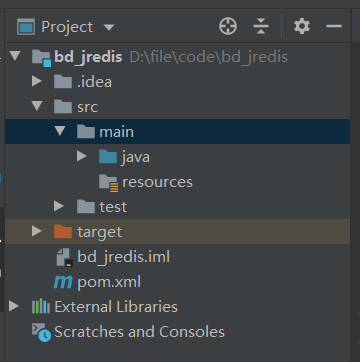Collapse all using the toolbar icon
The image size is (360, 362).
[261, 26]
